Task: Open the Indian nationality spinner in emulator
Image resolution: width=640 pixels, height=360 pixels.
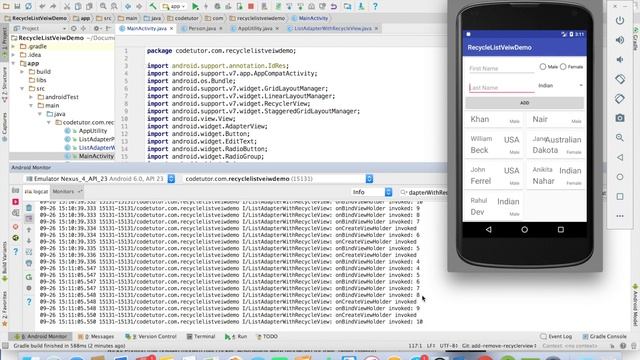Action: pos(560,85)
